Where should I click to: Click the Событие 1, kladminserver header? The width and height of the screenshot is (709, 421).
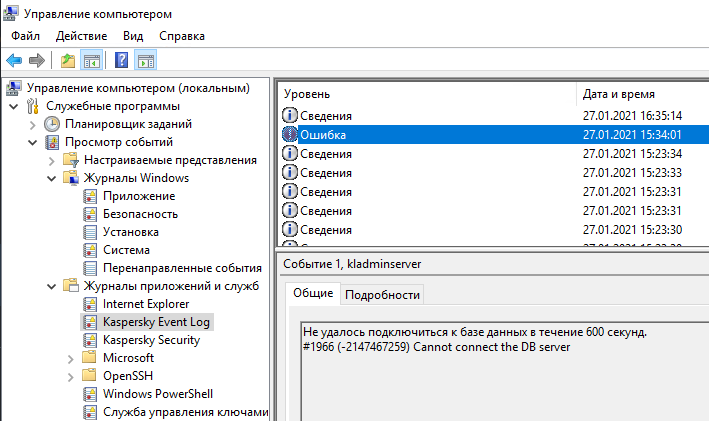point(352,264)
